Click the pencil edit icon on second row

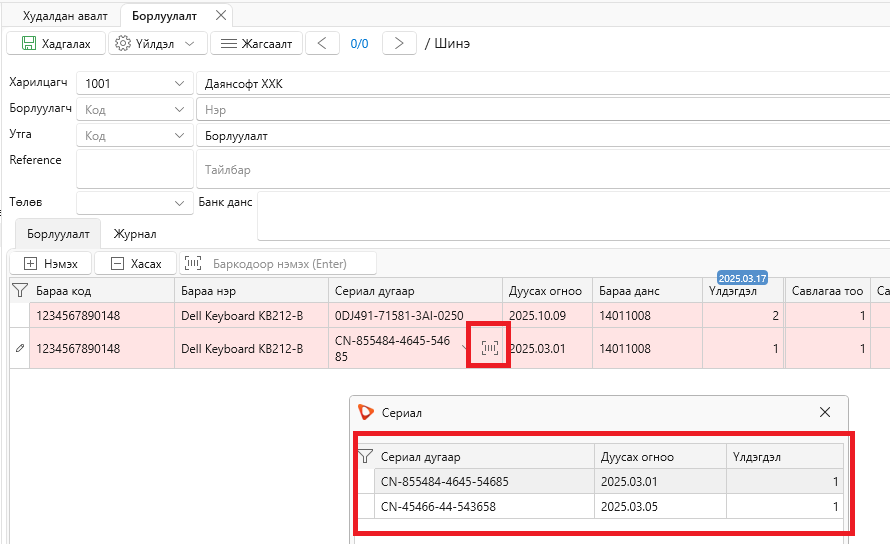(20, 348)
